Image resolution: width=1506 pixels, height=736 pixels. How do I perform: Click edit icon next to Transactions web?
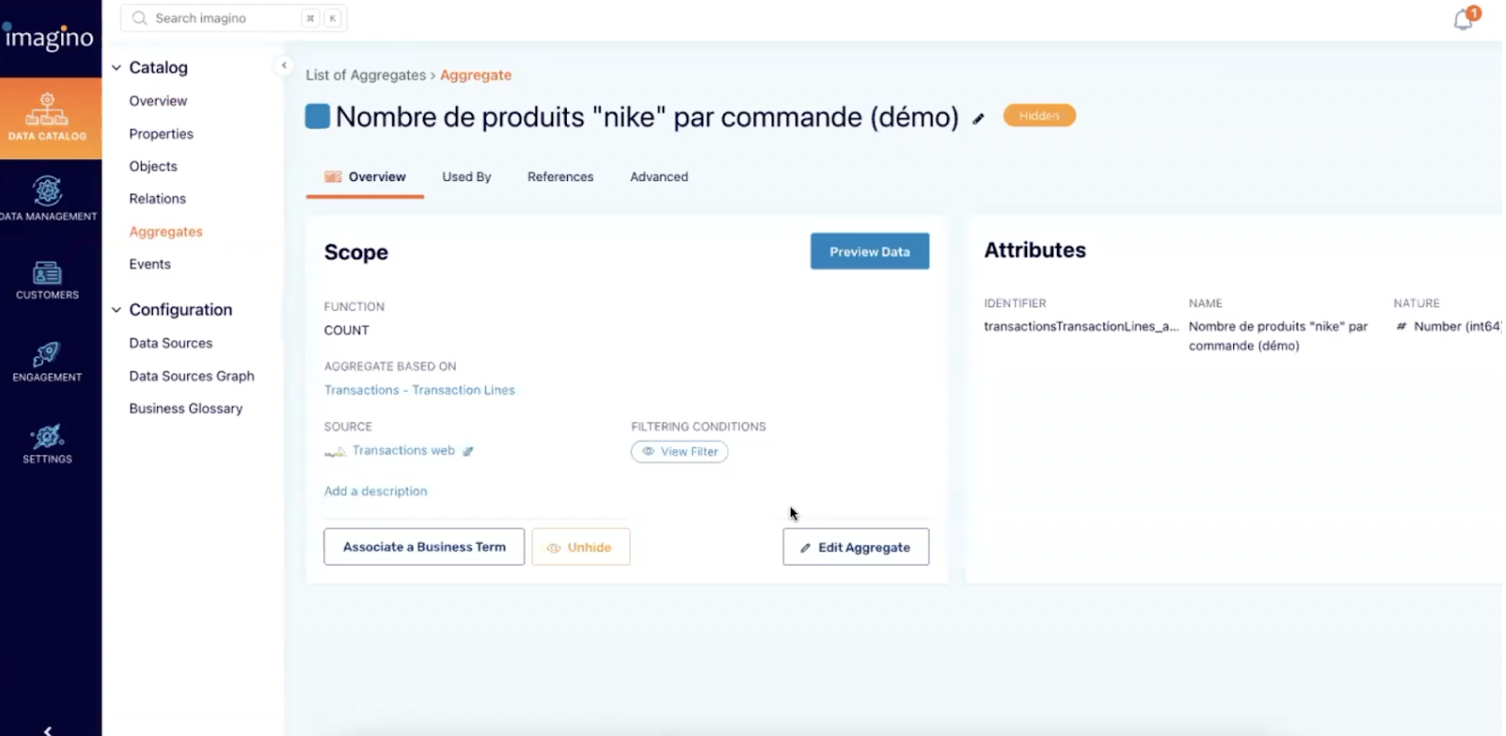[468, 451]
